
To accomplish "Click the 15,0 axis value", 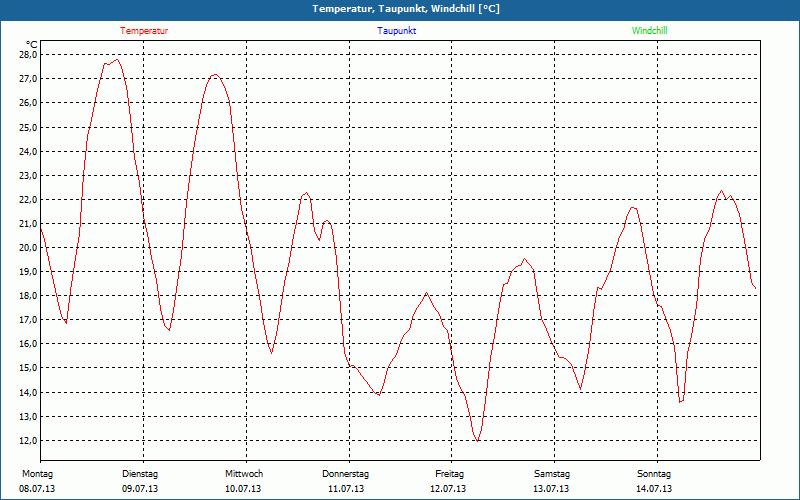I will coord(28,368).
